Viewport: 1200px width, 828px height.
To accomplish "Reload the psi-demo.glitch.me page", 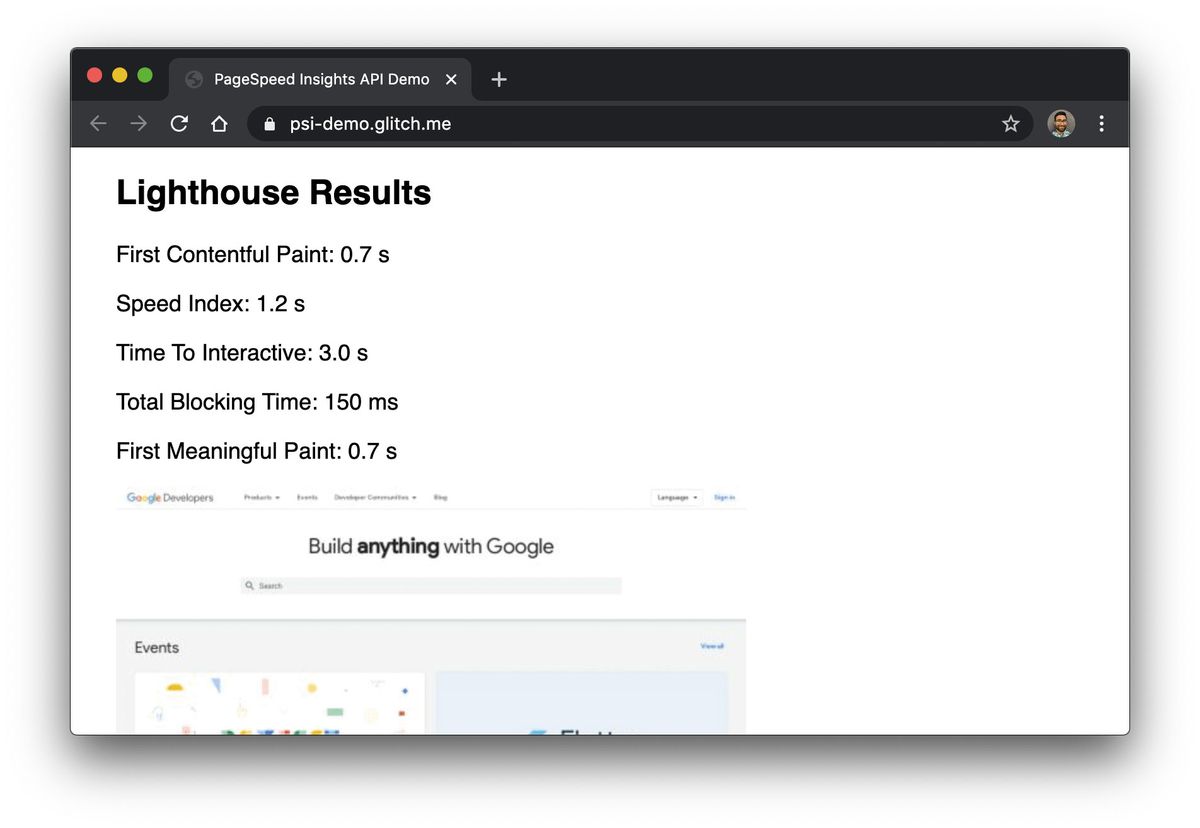I will coord(179,123).
